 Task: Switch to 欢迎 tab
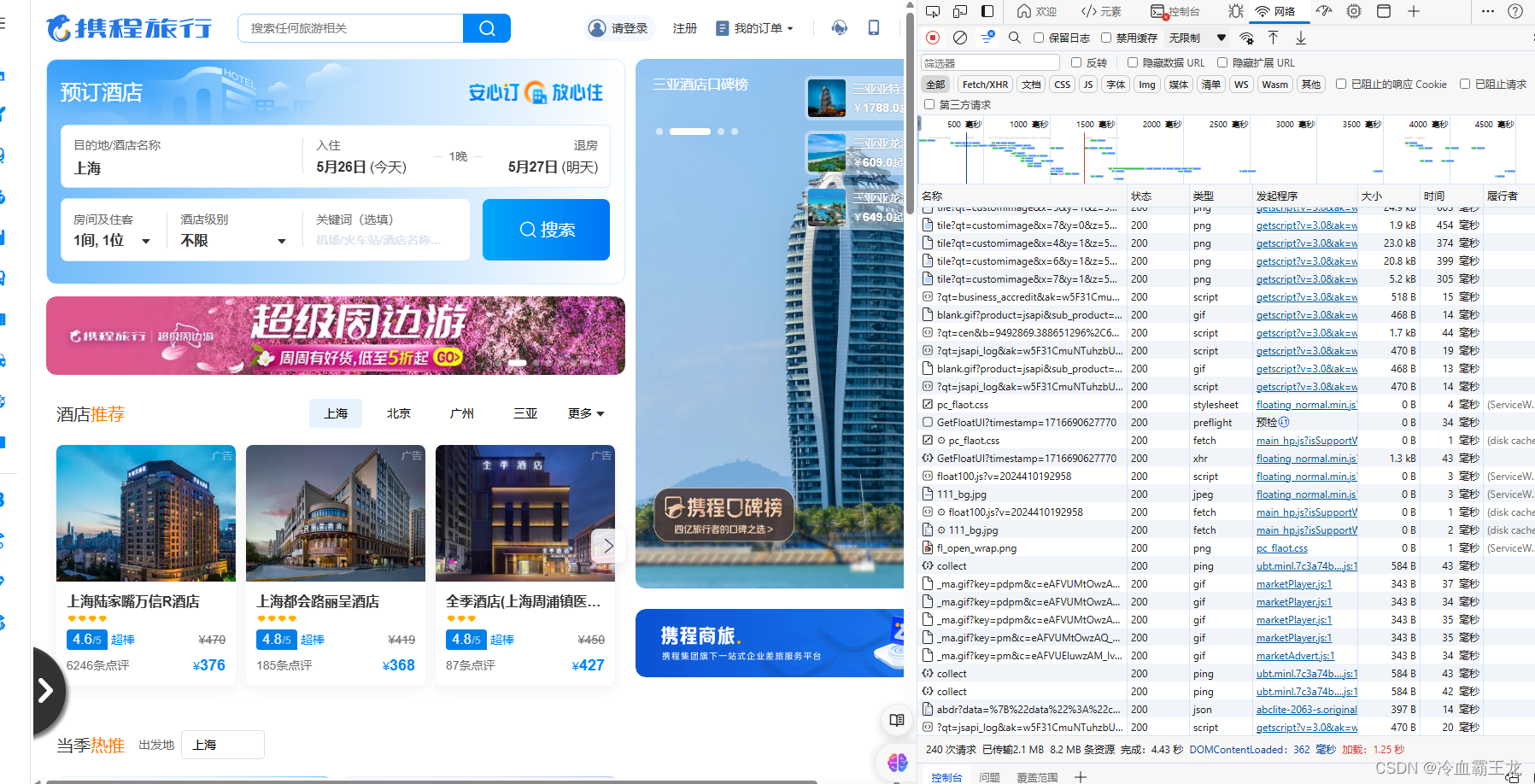click(1036, 11)
